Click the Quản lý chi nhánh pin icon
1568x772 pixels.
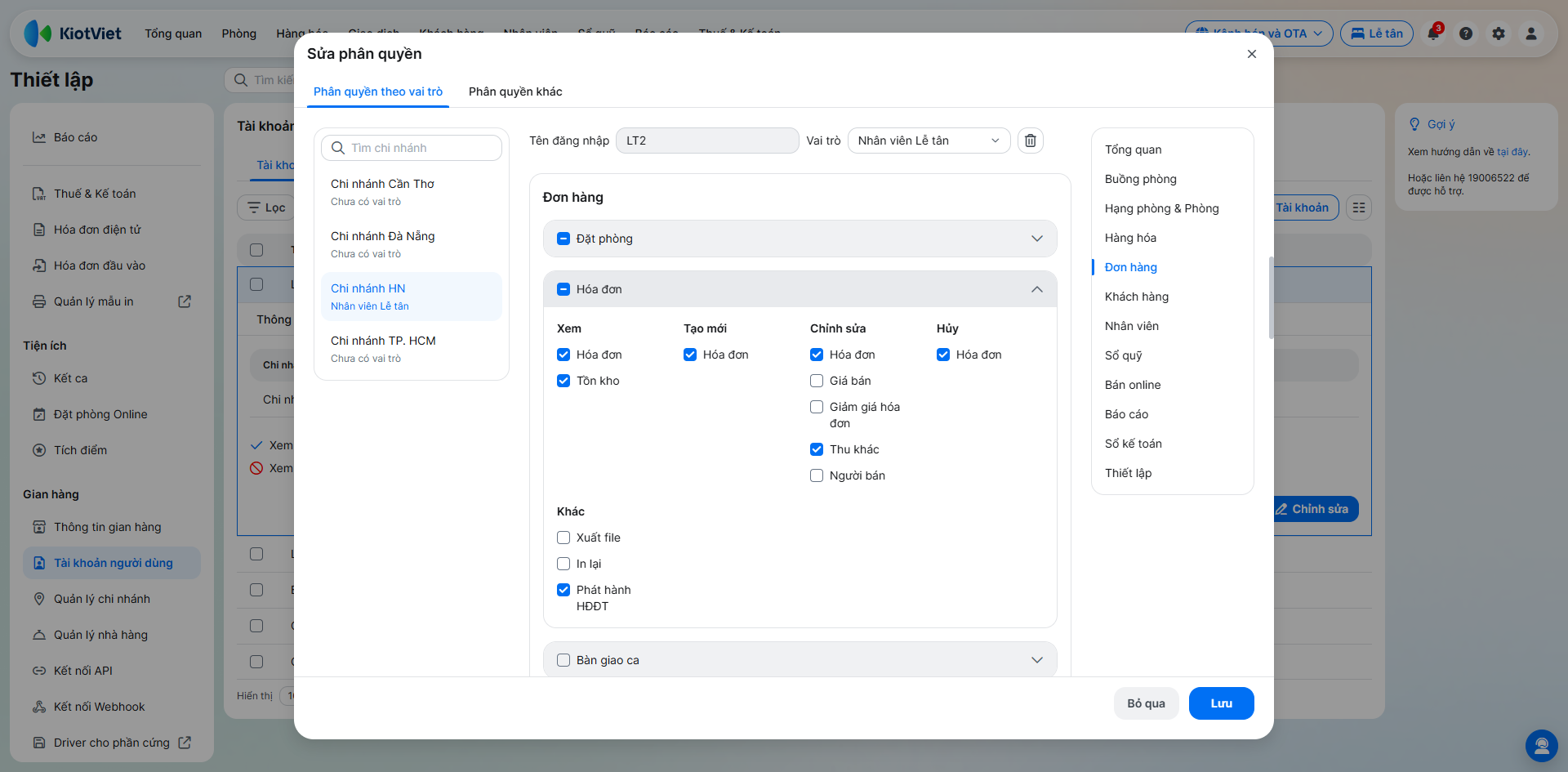point(39,599)
